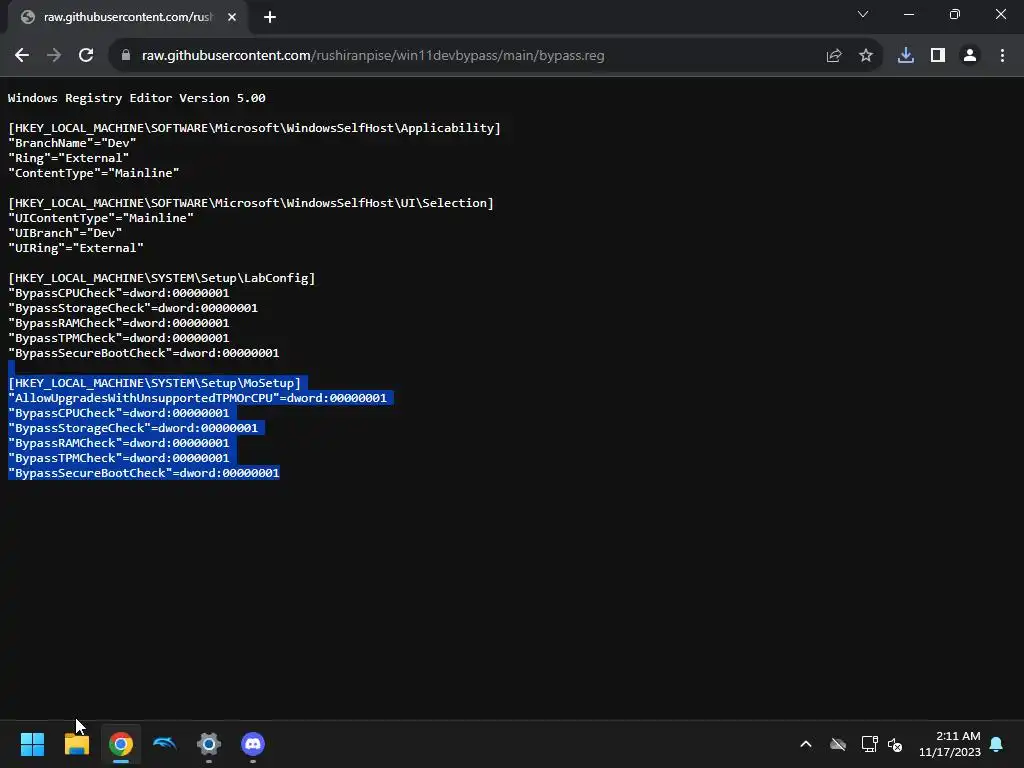Viewport: 1024px width, 768px height.
Task: Click the Windows Registry Editor Version 5.00 line
Action: click(136, 98)
